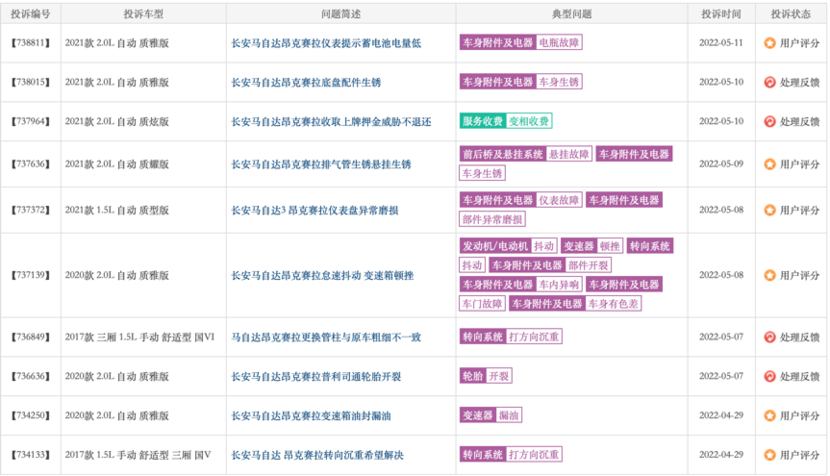Open complaint 长安马自达 昂克赛拉转向沉重希望解决
The width and height of the screenshot is (830, 476).
click(318, 455)
